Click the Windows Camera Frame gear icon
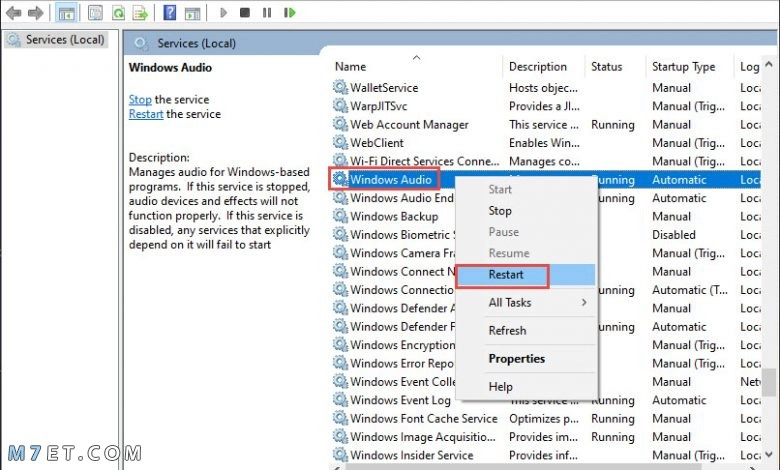This screenshot has width=780, height=470. (x=340, y=253)
